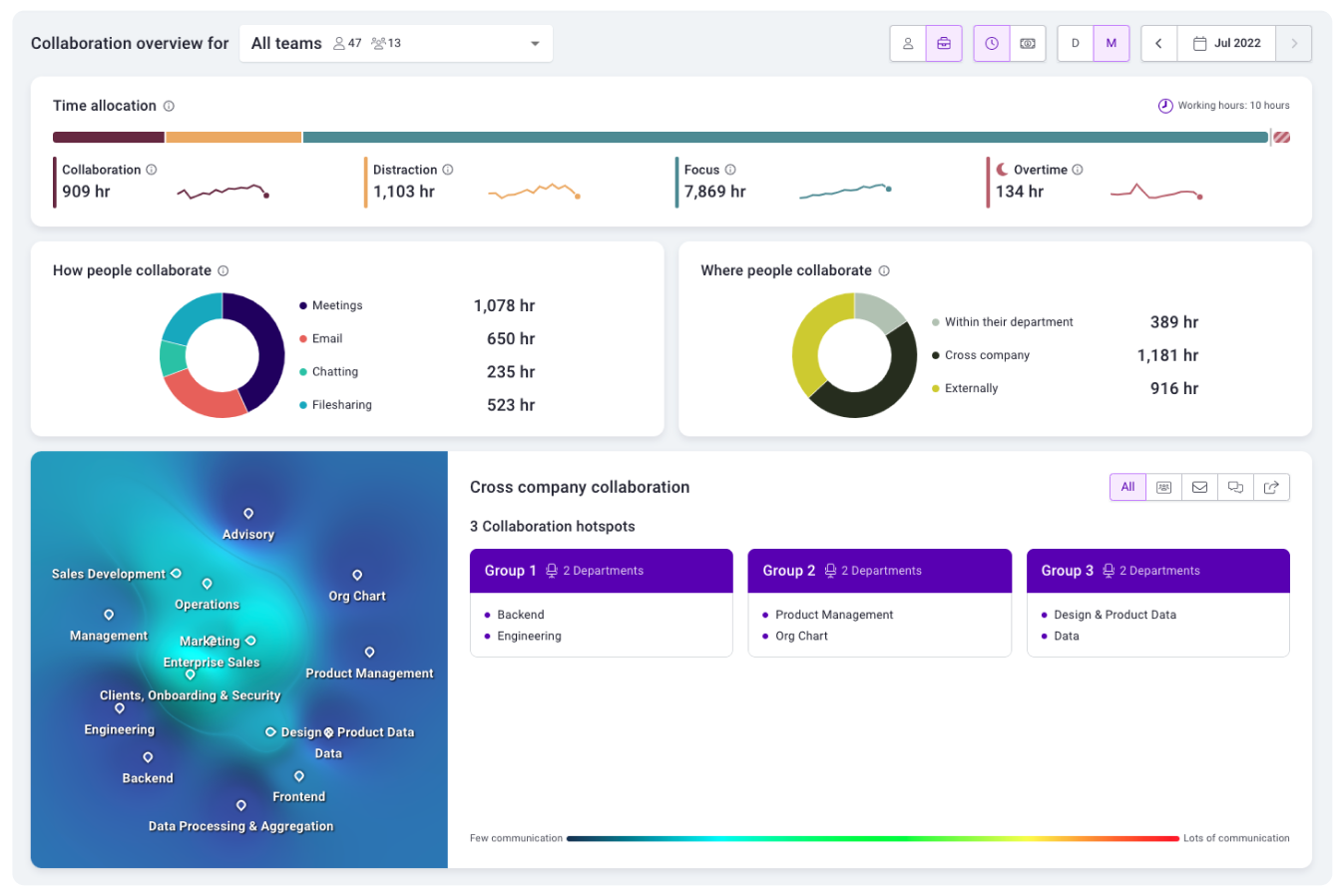Enable the monthly M view

coord(1112,43)
